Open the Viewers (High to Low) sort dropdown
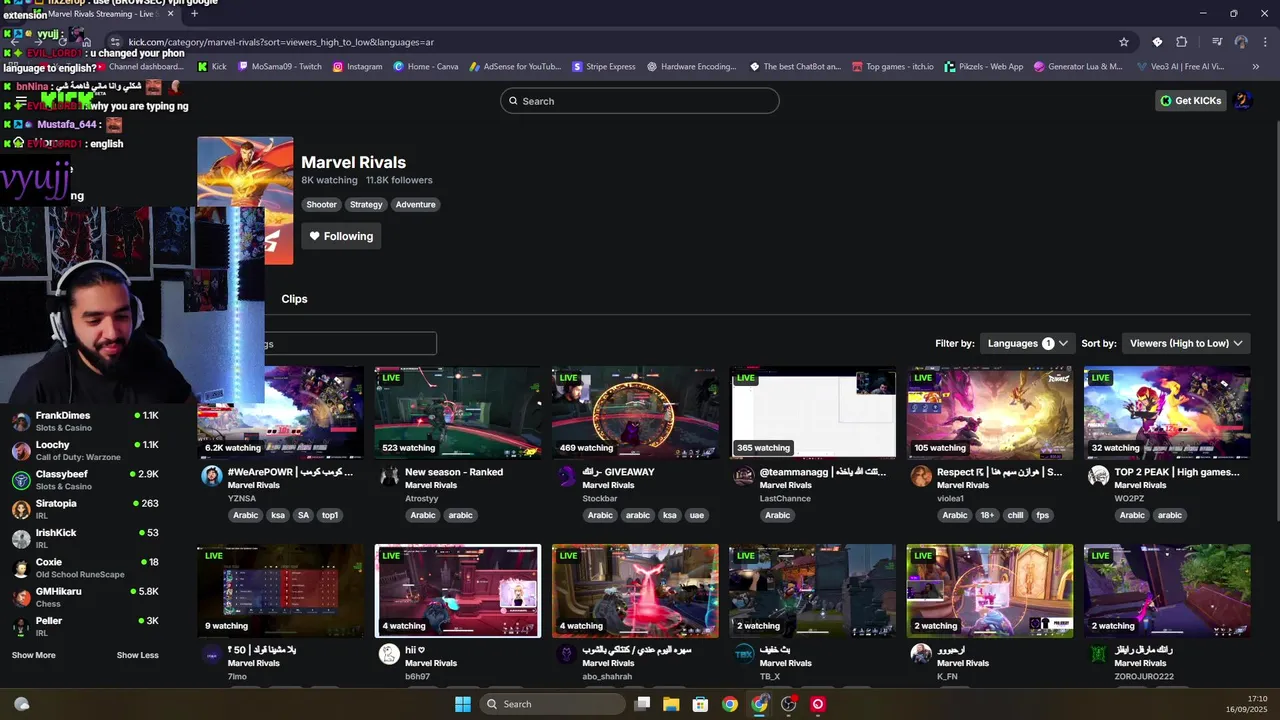The image size is (1280, 720). (1186, 343)
